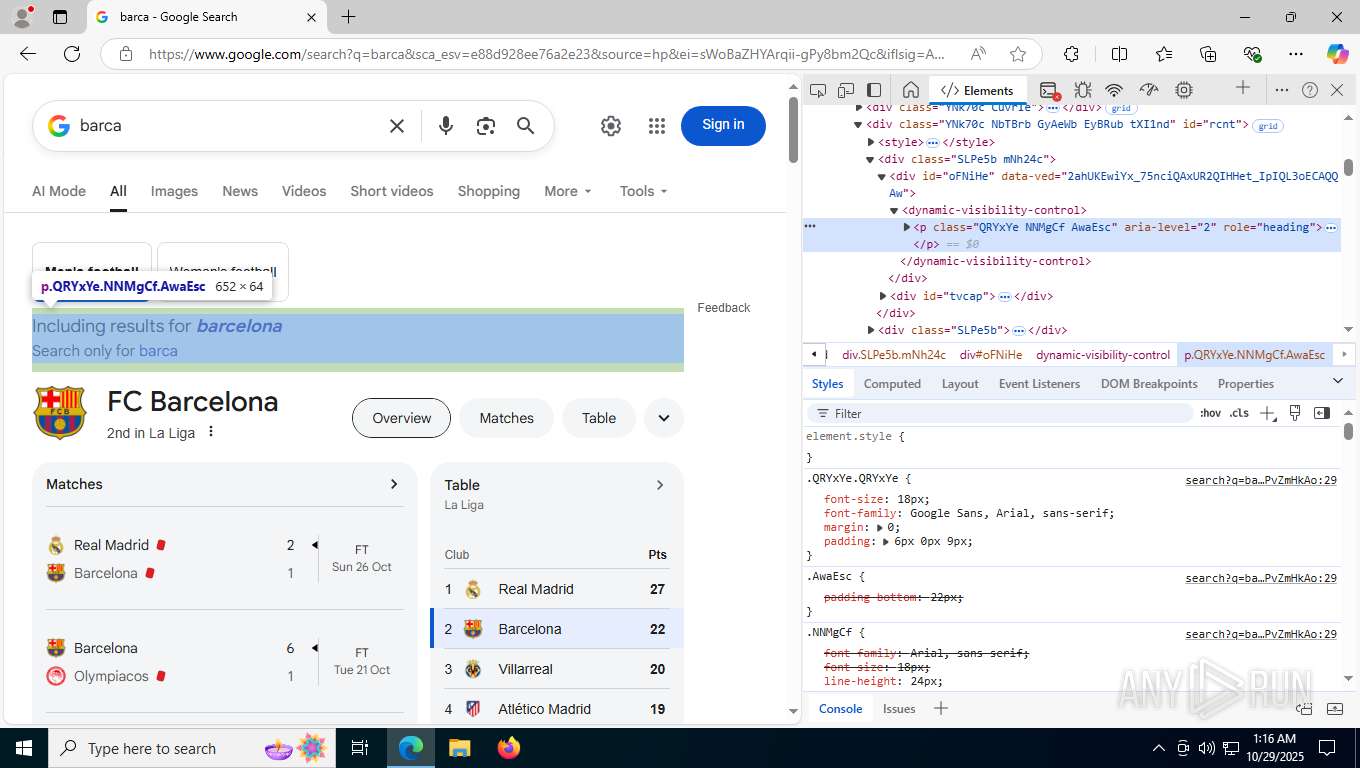
Task: Open Edge split screen icon
Action: click(x=1120, y=54)
